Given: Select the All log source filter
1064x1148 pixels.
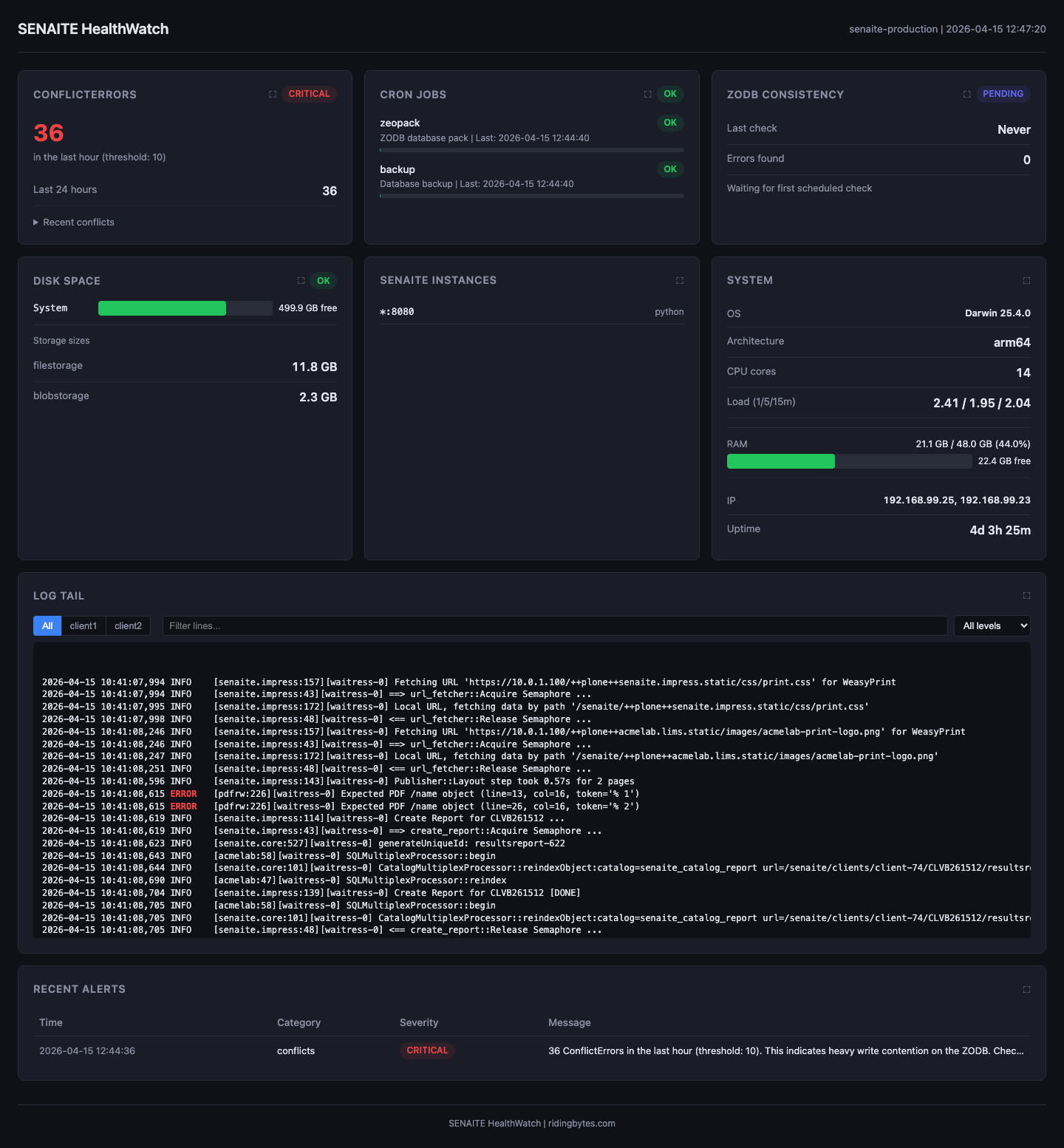Looking at the screenshot, I should pyautogui.click(x=47, y=625).
